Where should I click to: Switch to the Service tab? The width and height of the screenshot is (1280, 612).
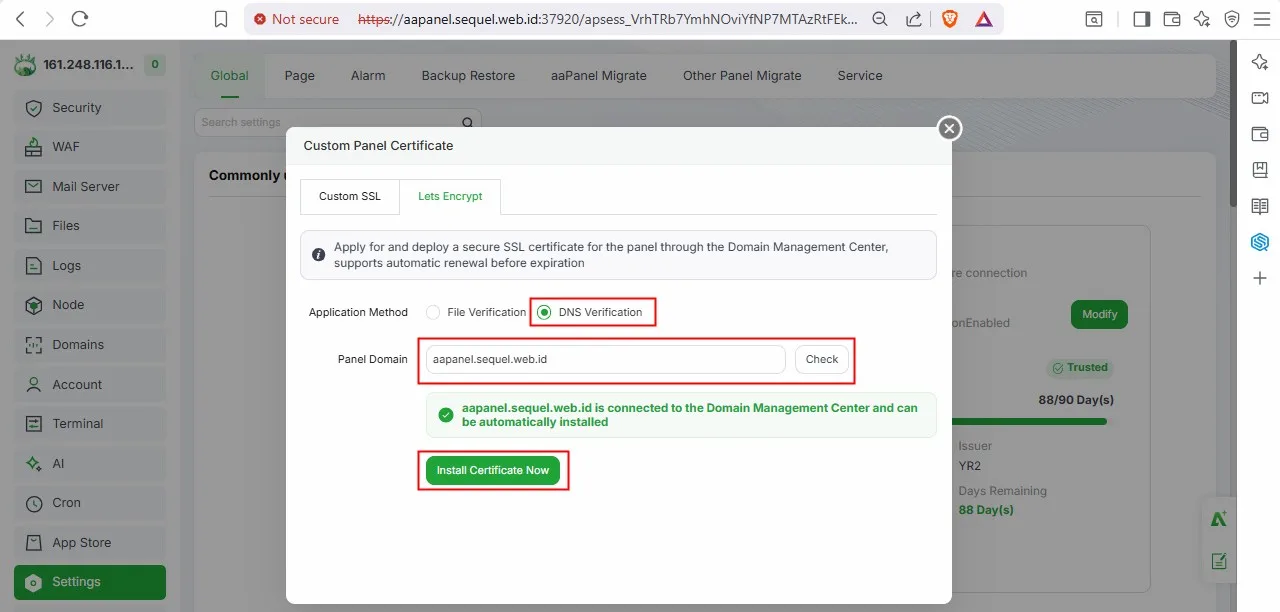[x=860, y=76]
